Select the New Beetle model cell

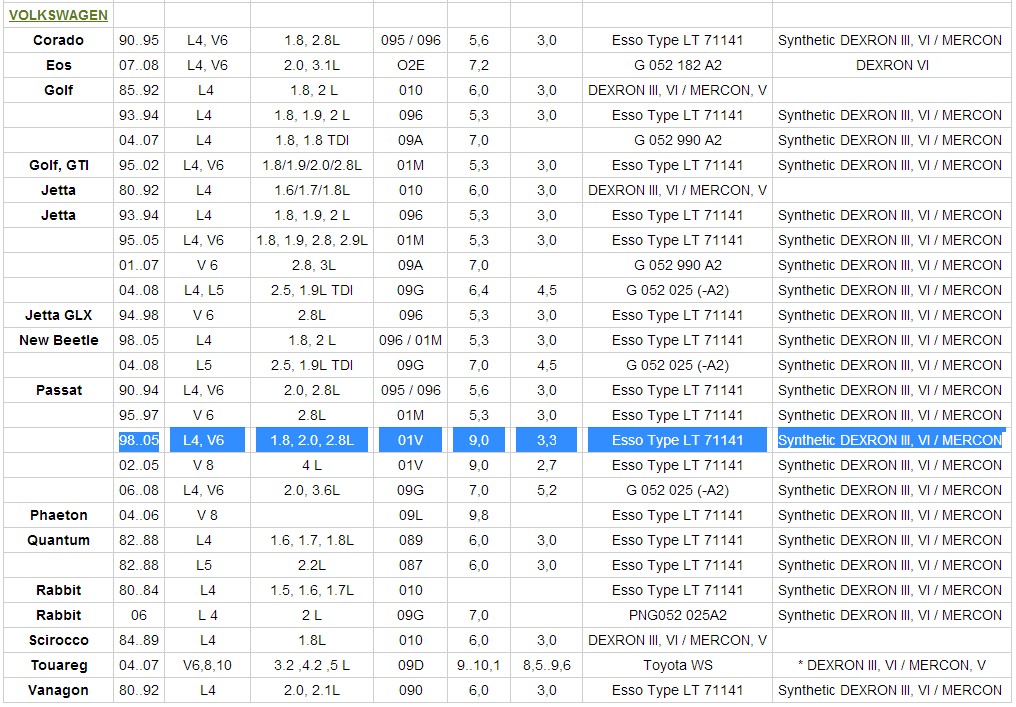[58, 340]
